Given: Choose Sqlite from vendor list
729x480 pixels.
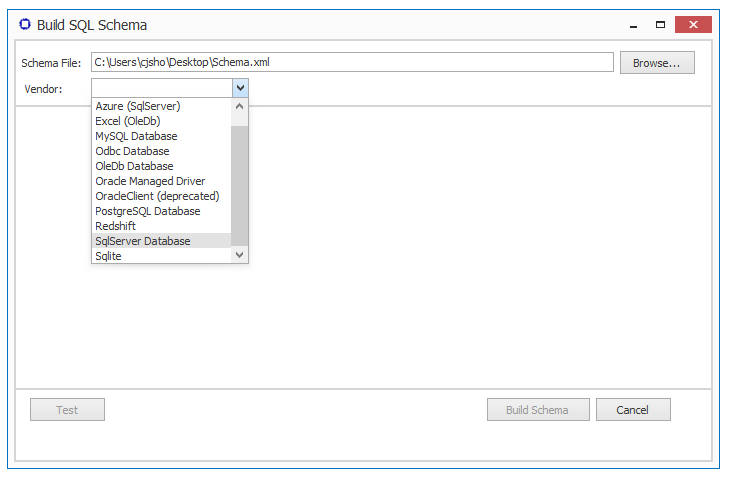Looking at the screenshot, I should click(161, 256).
